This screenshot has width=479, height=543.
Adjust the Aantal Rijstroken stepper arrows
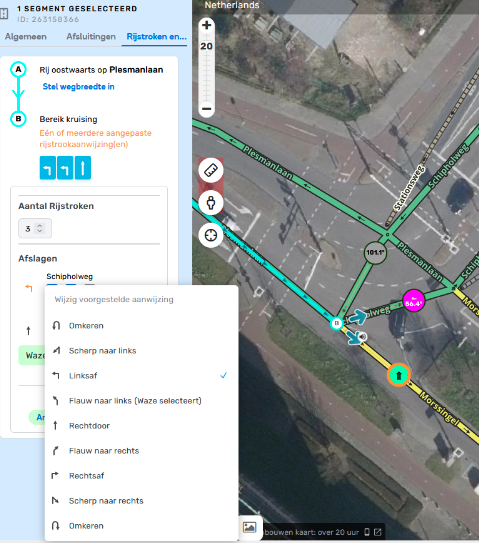click(40, 228)
